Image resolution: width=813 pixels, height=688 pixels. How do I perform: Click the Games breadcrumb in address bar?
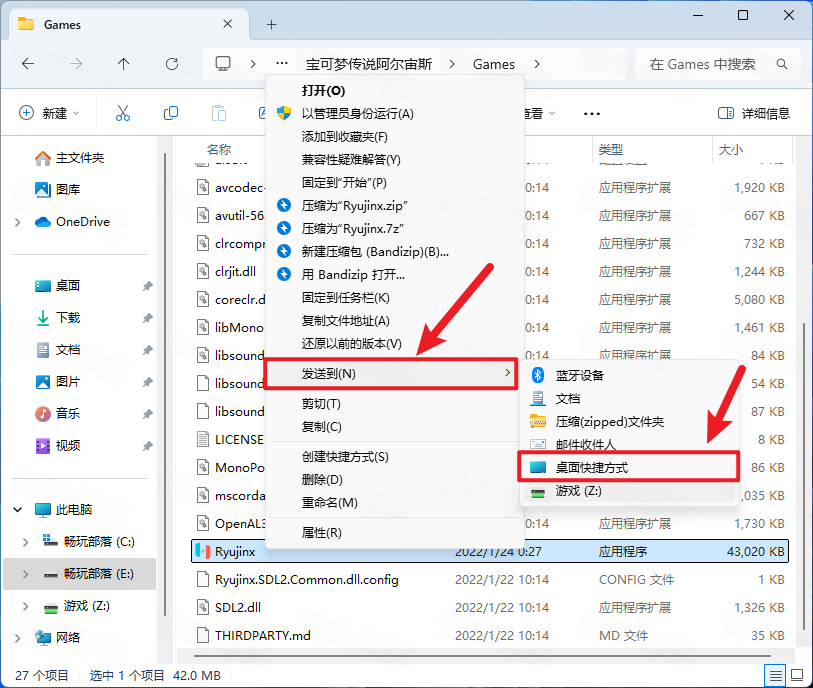point(494,64)
